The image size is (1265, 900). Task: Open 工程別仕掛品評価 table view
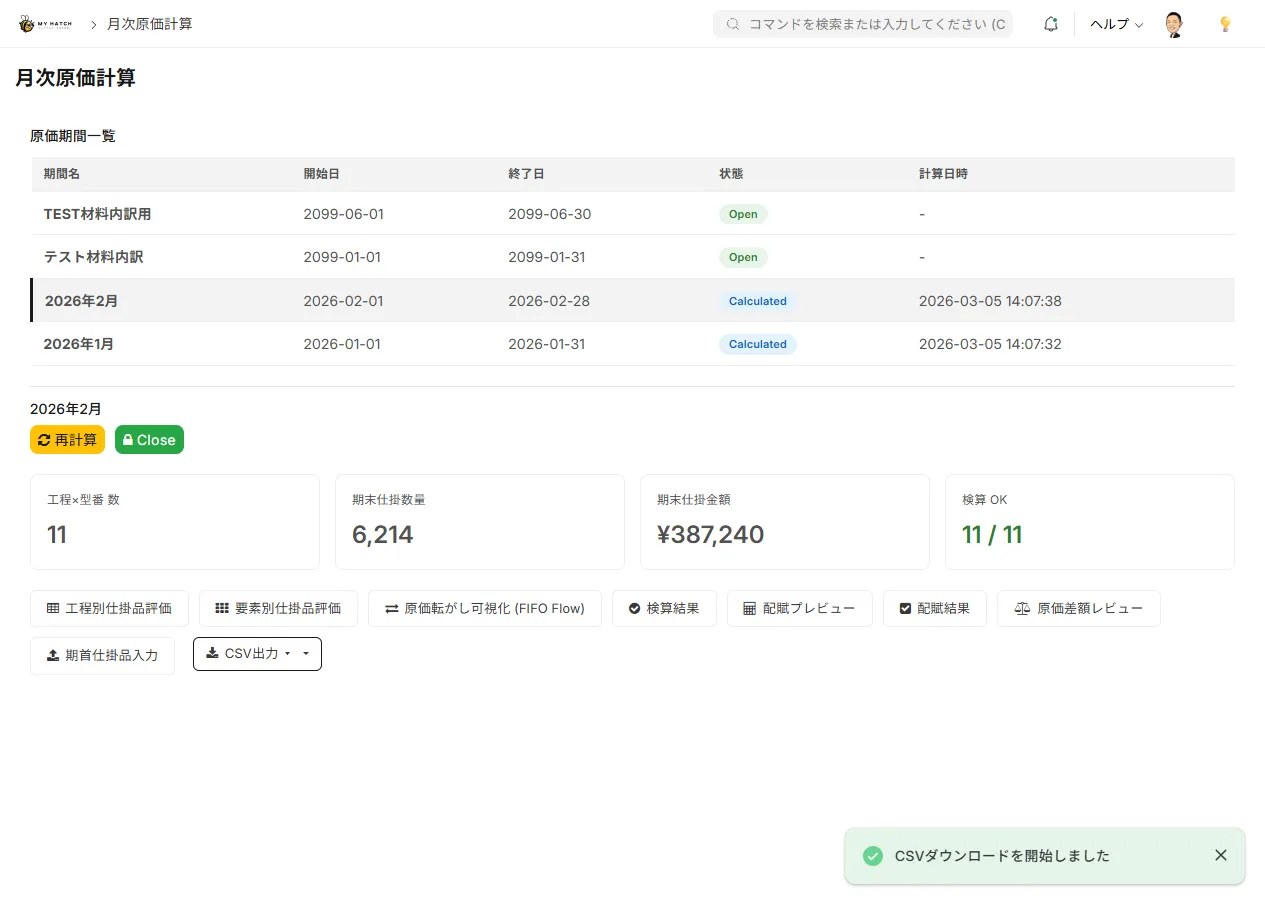coord(109,608)
